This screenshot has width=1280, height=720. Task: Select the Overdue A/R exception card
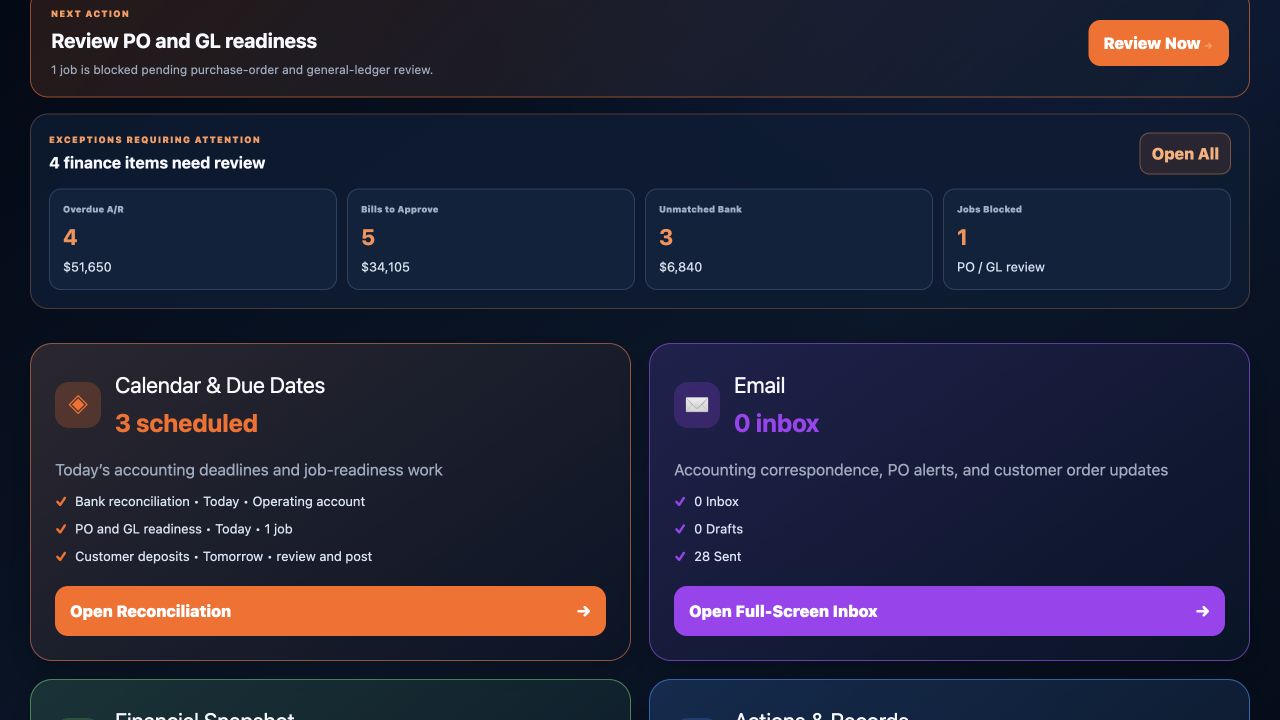click(193, 240)
